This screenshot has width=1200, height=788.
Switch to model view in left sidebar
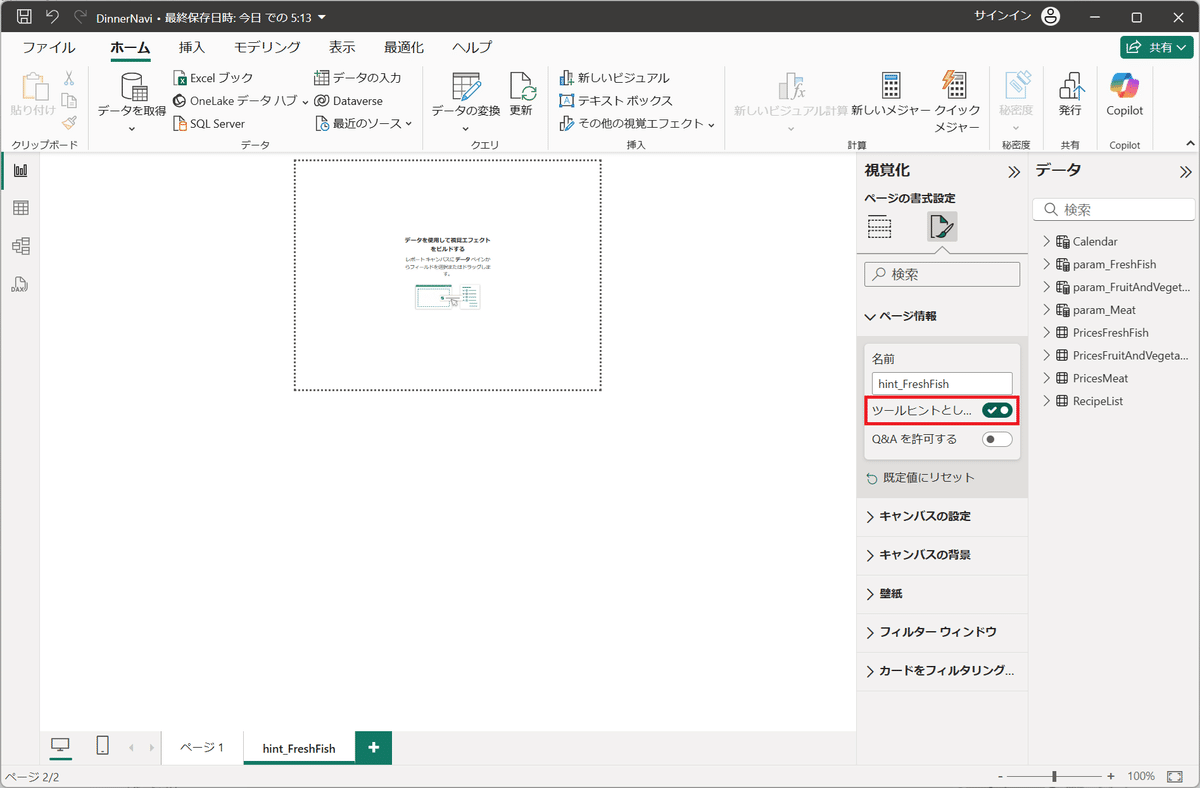(20, 246)
